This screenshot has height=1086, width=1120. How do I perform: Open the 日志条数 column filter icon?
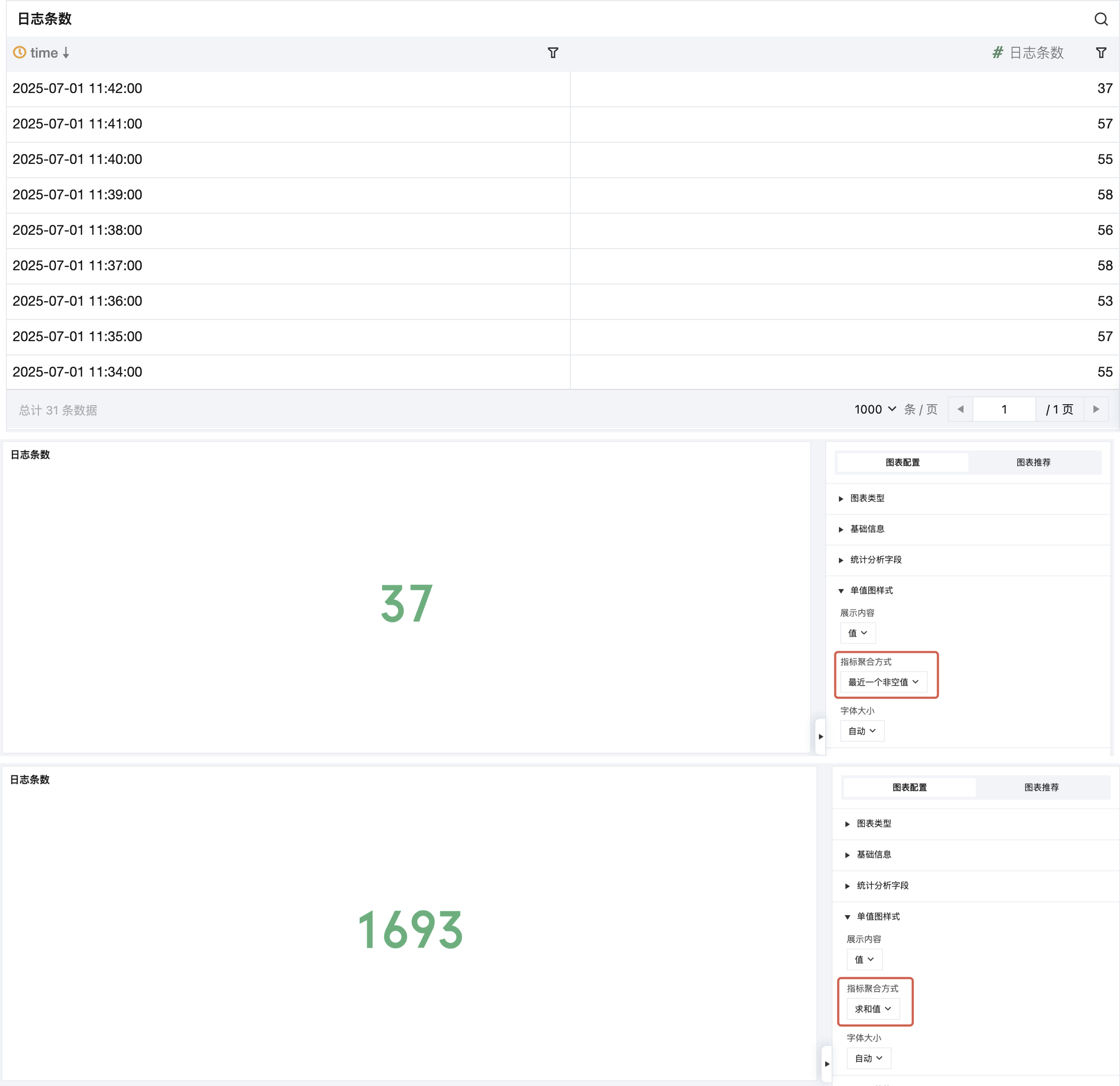1101,53
